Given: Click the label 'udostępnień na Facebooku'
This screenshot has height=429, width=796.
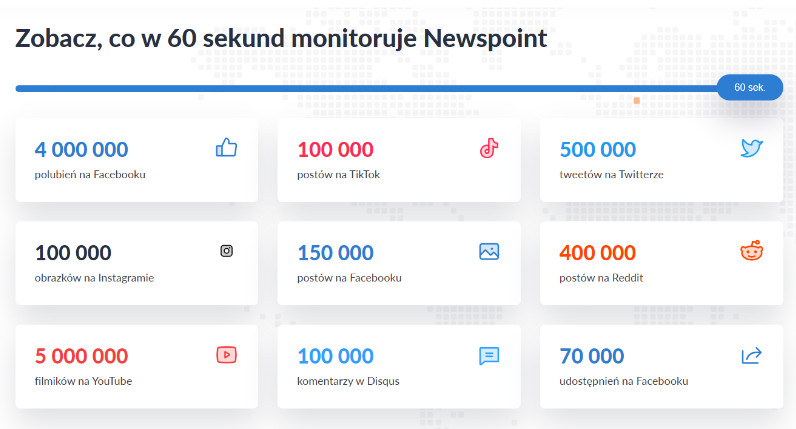Looking at the screenshot, I should [x=623, y=381].
